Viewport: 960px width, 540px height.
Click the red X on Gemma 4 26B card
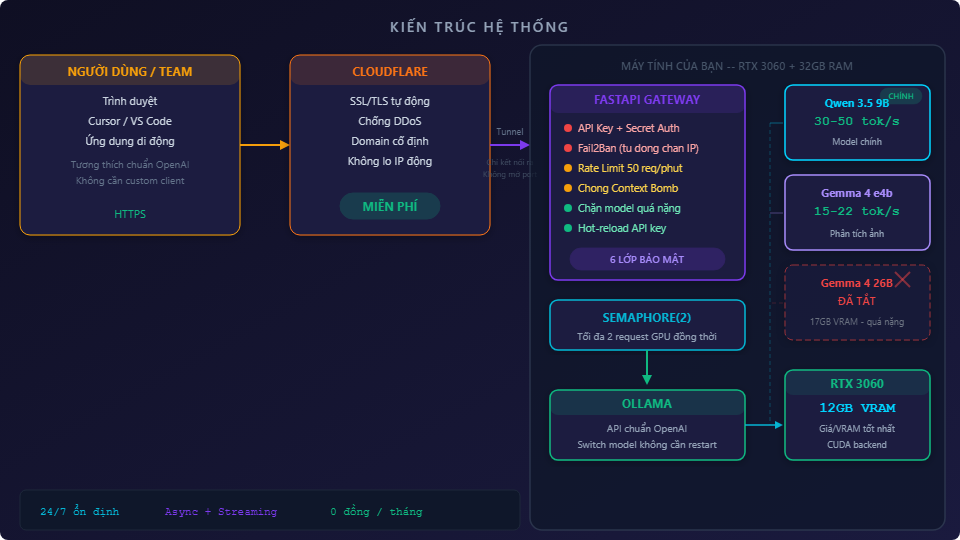pos(902,279)
